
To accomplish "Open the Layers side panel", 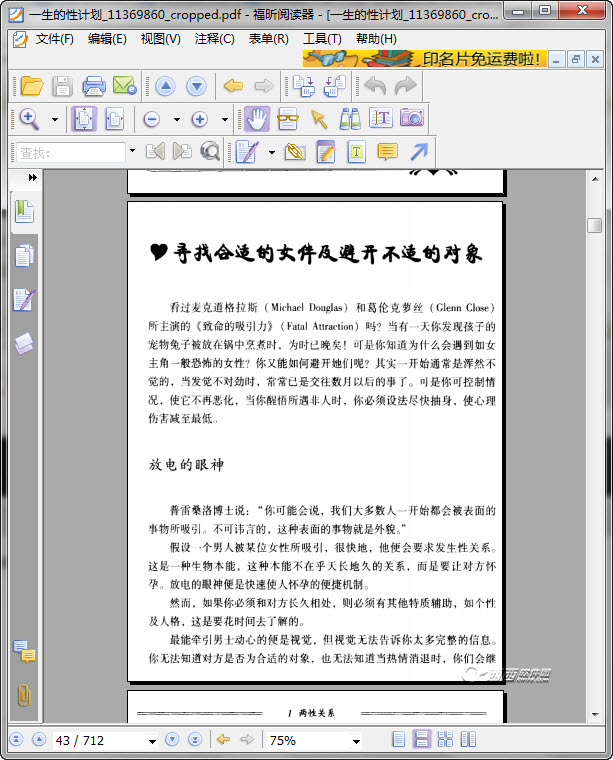I will point(24,344).
